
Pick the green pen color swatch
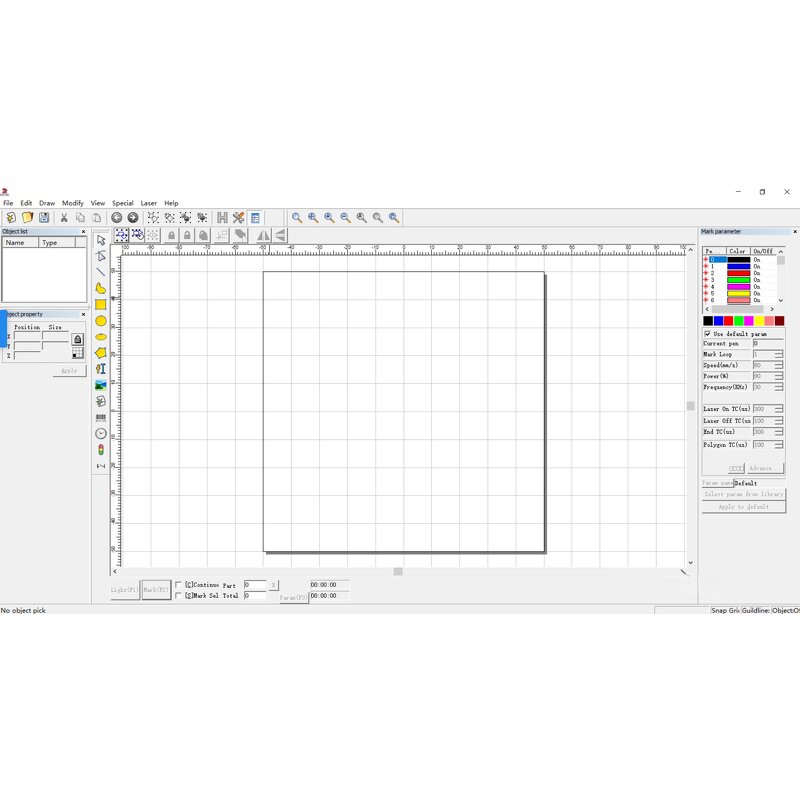(738, 321)
